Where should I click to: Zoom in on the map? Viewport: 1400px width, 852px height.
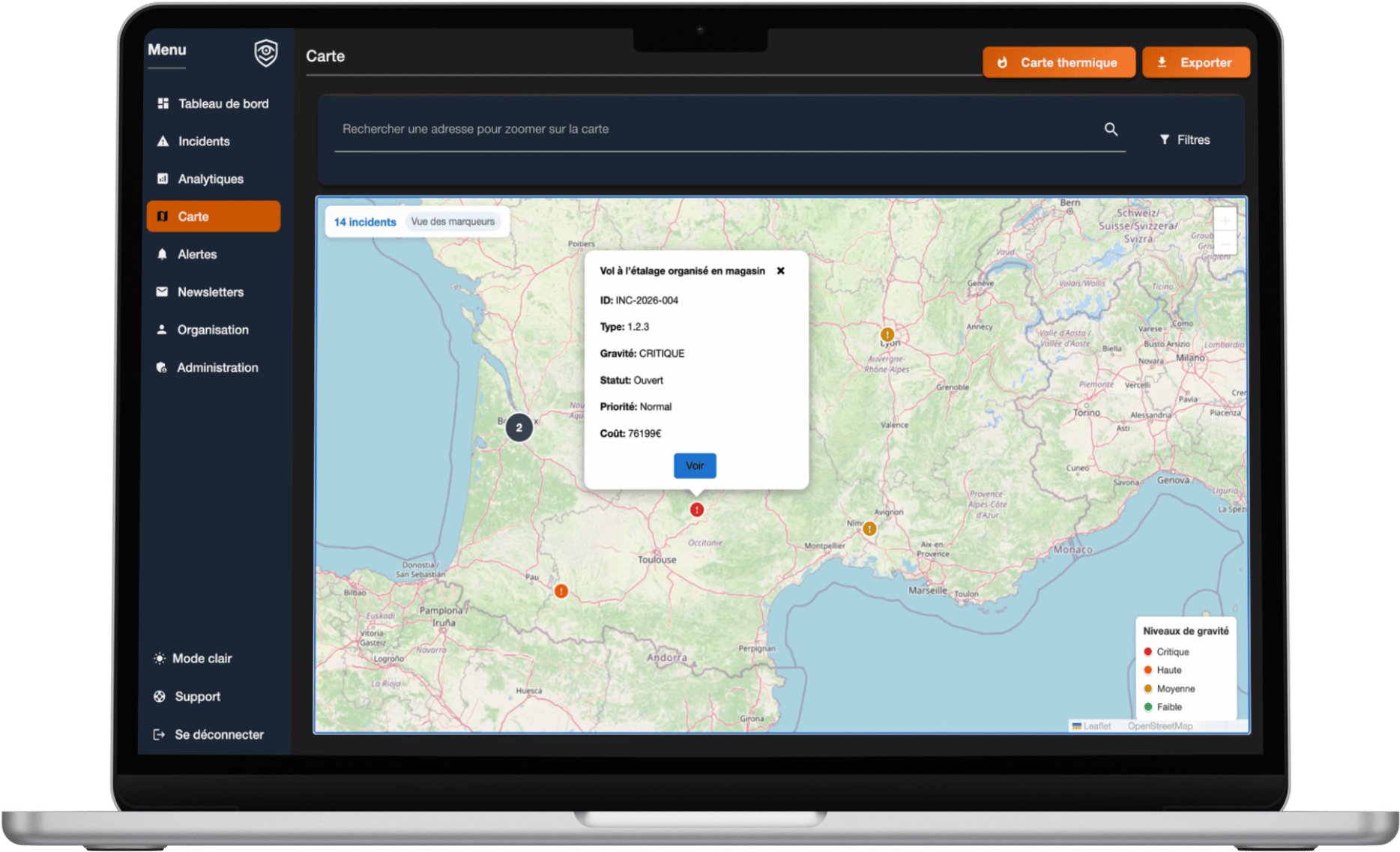[x=1225, y=220]
